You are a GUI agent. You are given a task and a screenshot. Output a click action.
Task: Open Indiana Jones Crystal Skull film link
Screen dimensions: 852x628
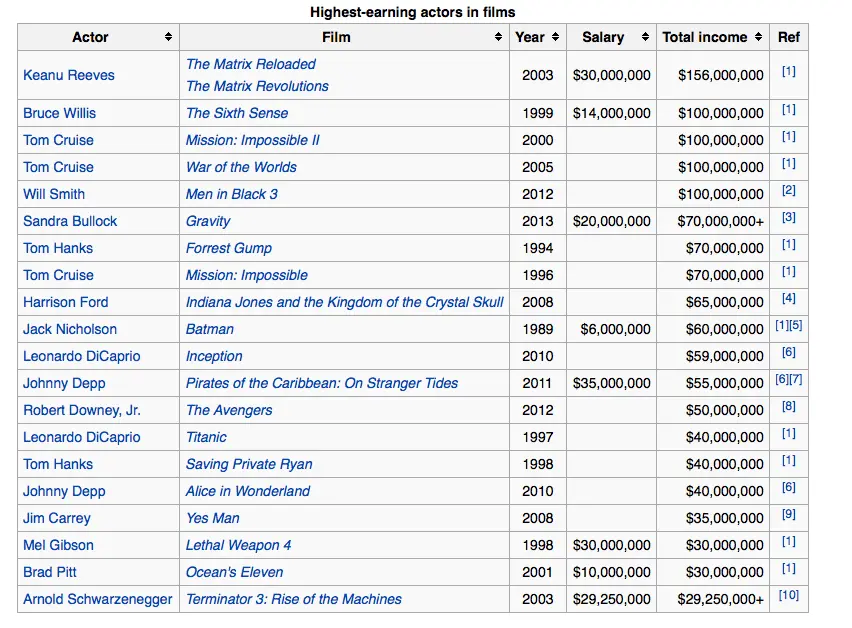click(x=345, y=302)
